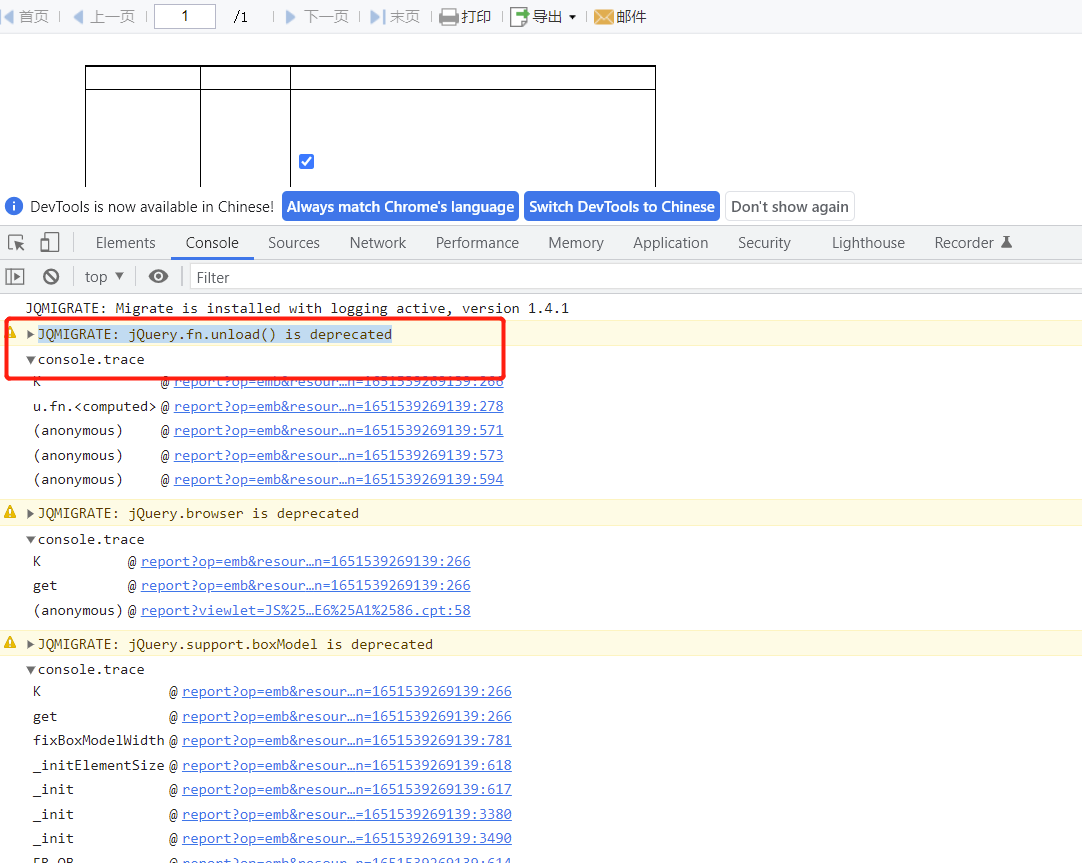
Task: Switch to the Elements tab
Action: [126, 243]
